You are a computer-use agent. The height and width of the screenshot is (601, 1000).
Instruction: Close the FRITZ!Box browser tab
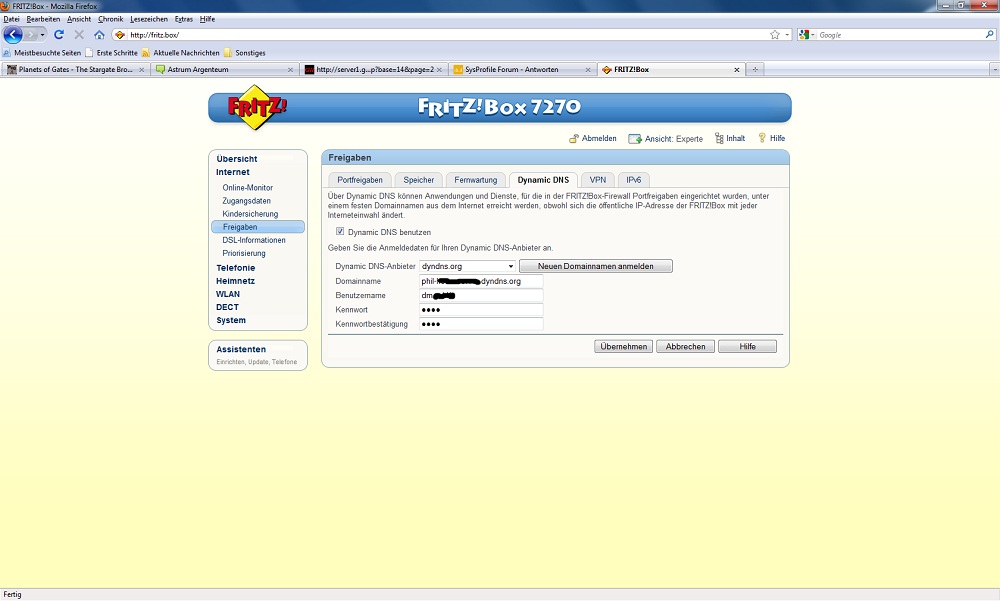(737, 70)
